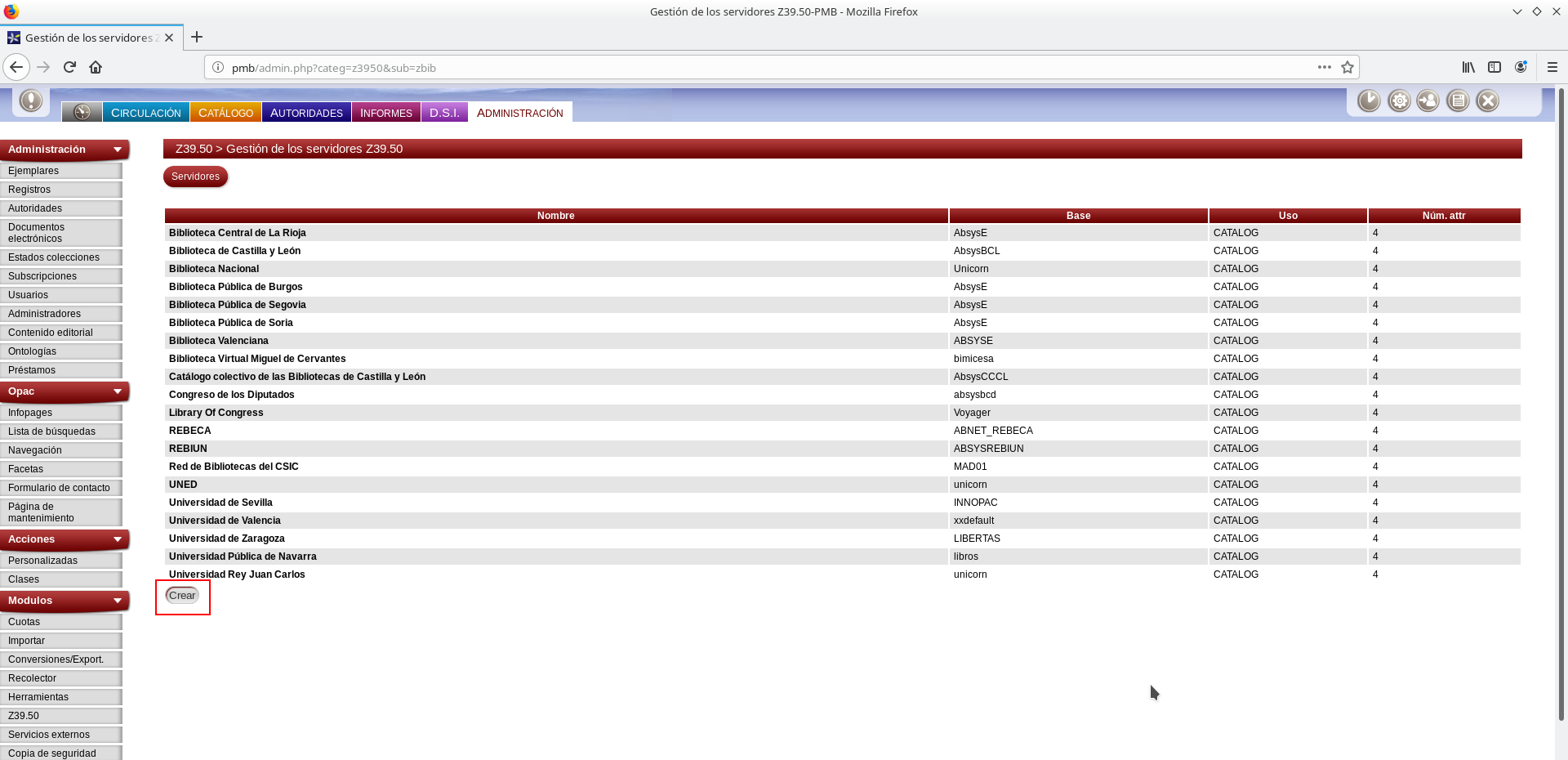This screenshot has height=760, width=1568.
Task: Click the user login arrow icon
Action: [1428, 101]
